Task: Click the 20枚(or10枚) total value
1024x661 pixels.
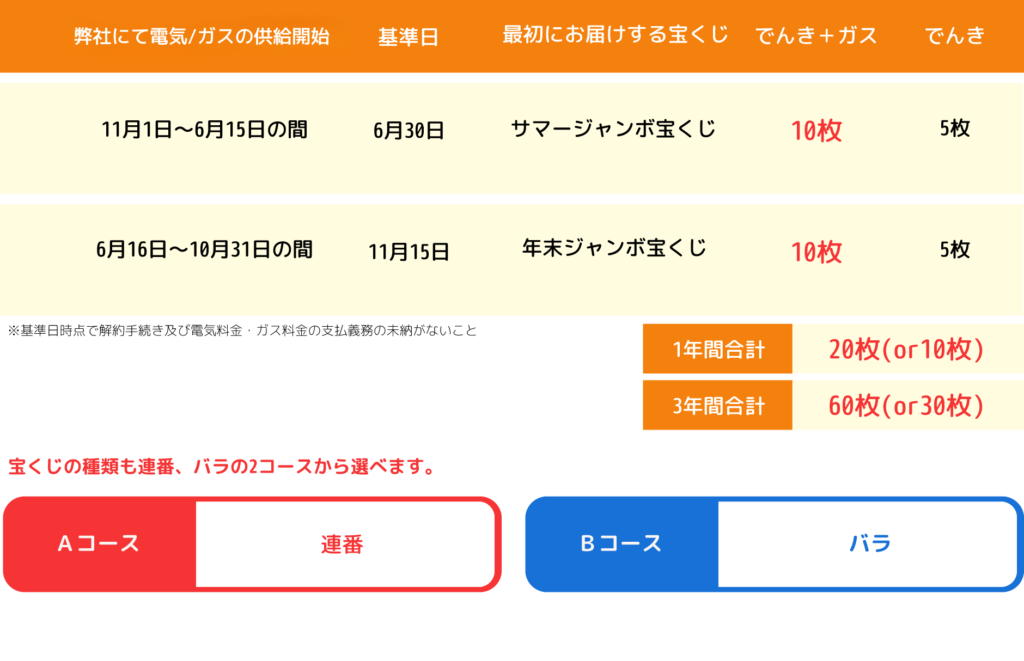Action: [906, 349]
